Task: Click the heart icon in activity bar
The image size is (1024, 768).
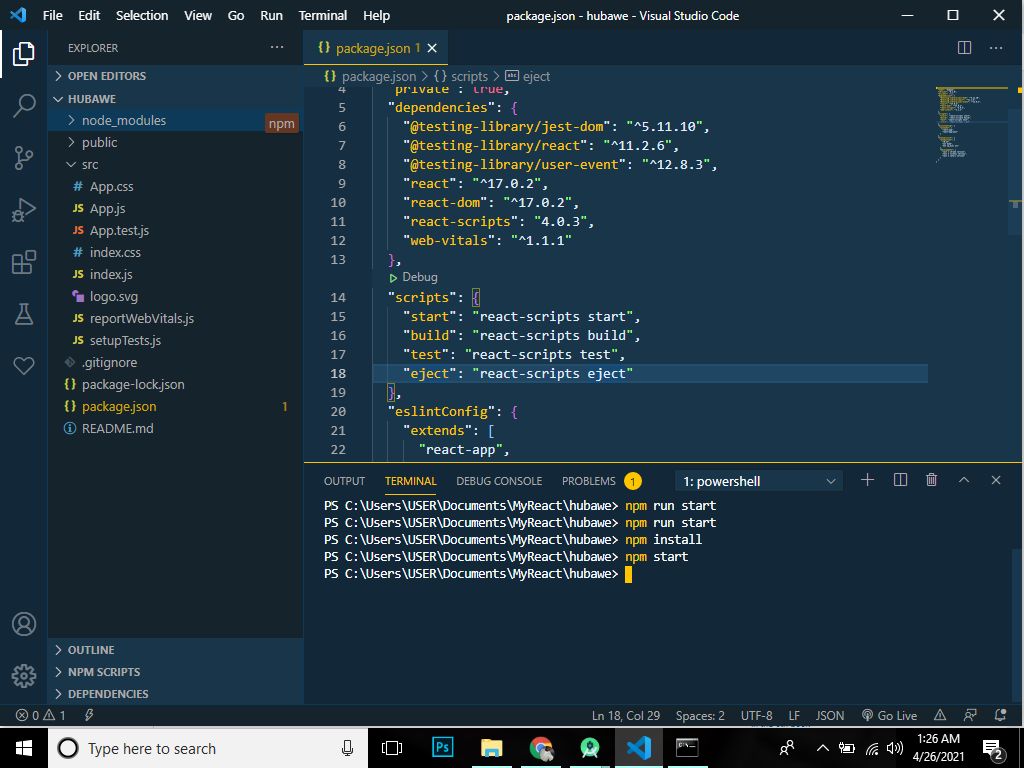Action: 24,366
